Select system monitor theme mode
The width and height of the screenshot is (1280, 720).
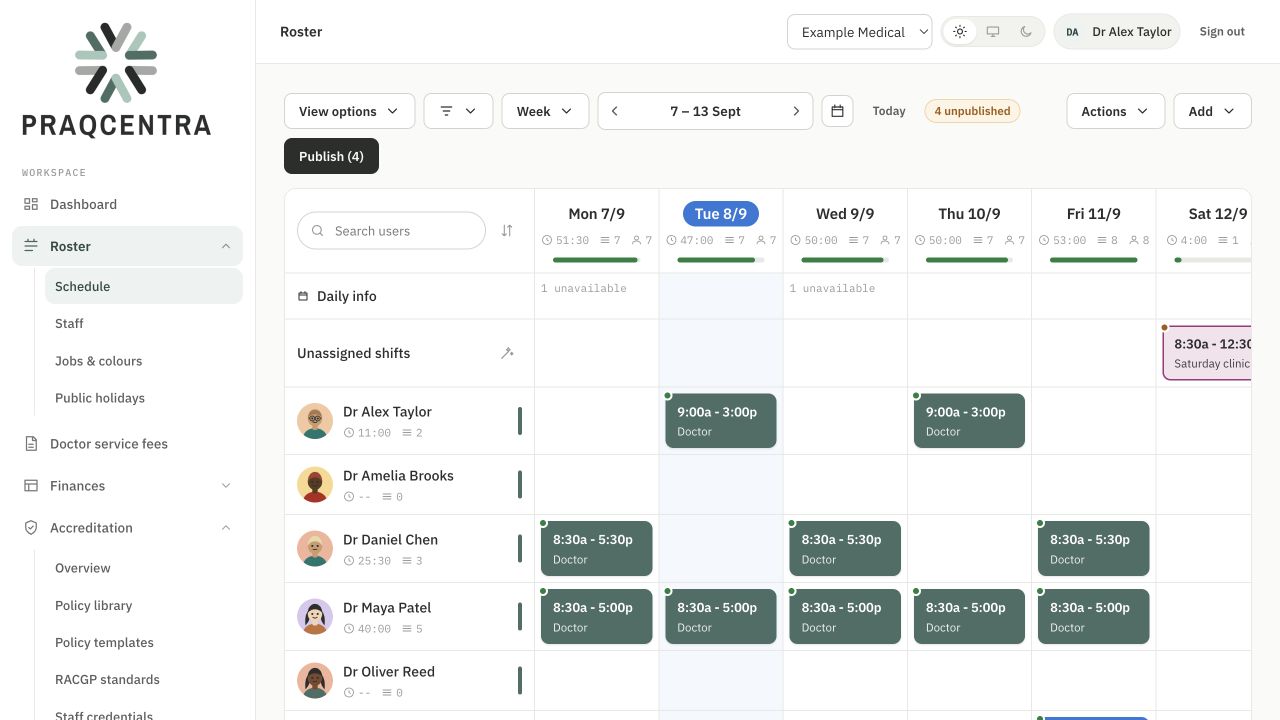[x=993, y=32]
